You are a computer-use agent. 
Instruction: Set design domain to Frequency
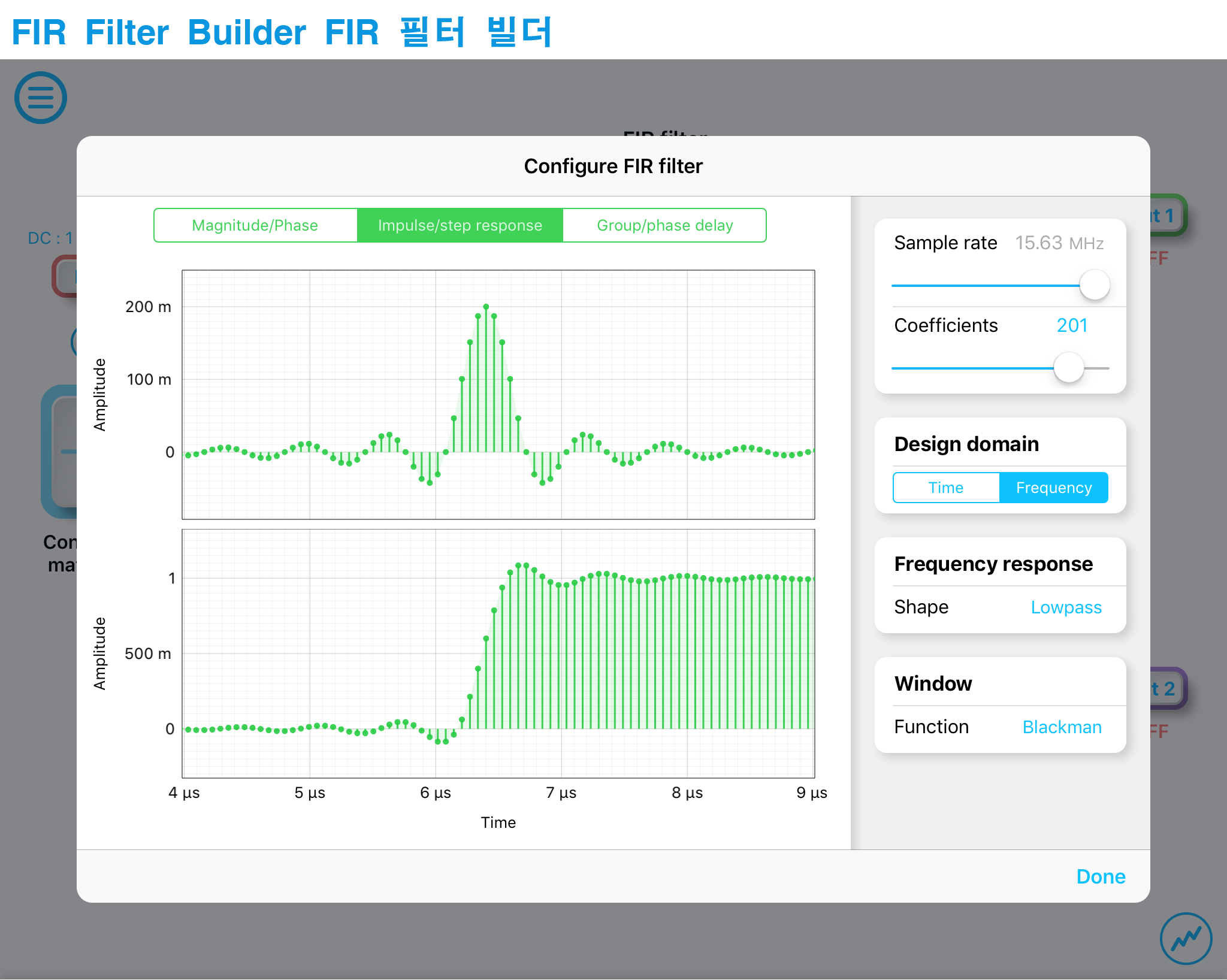click(x=1053, y=488)
